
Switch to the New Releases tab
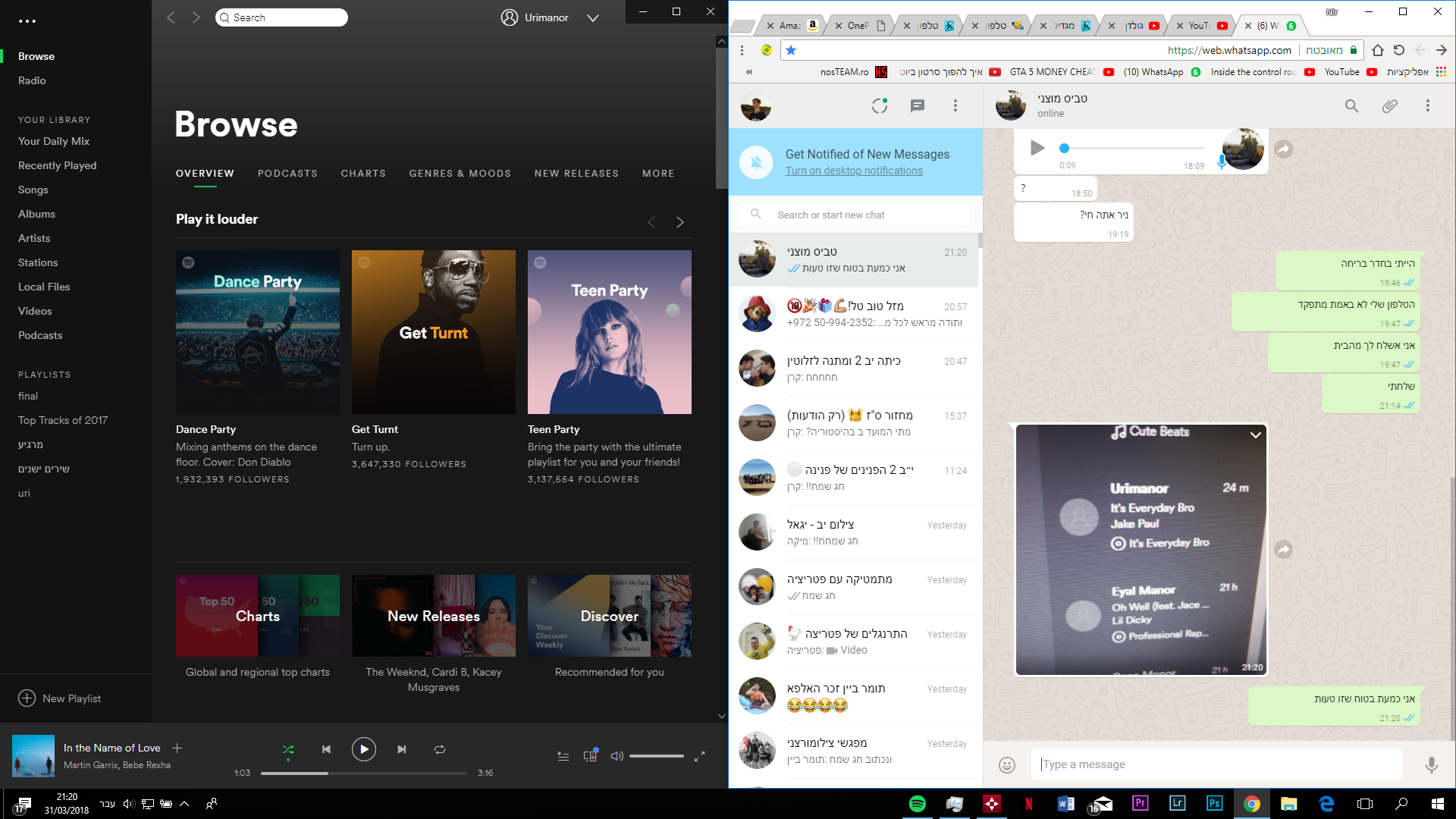pos(576,174)
